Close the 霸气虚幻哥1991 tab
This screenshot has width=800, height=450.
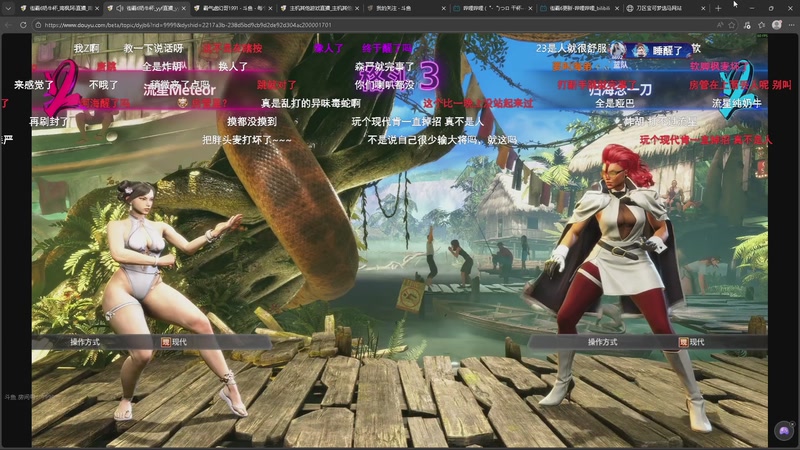click(x=270, y=8)
